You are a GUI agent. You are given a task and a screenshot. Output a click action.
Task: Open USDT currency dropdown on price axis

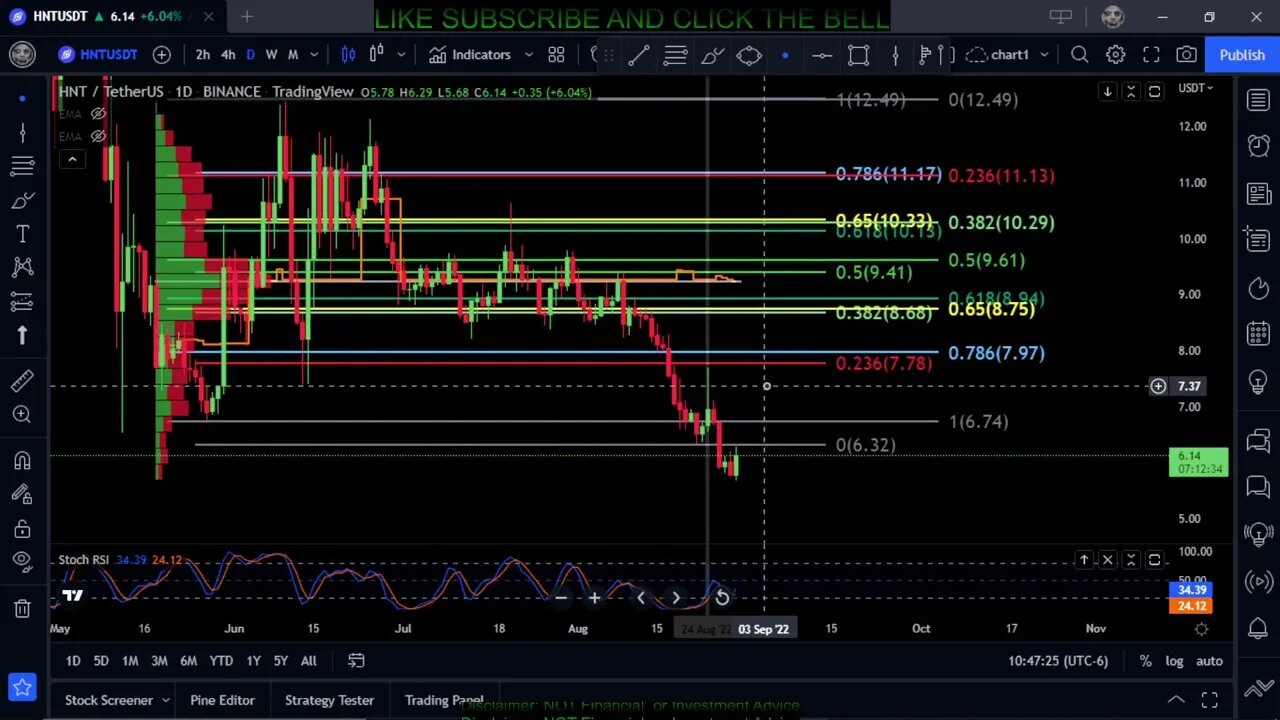point(1196,88)
